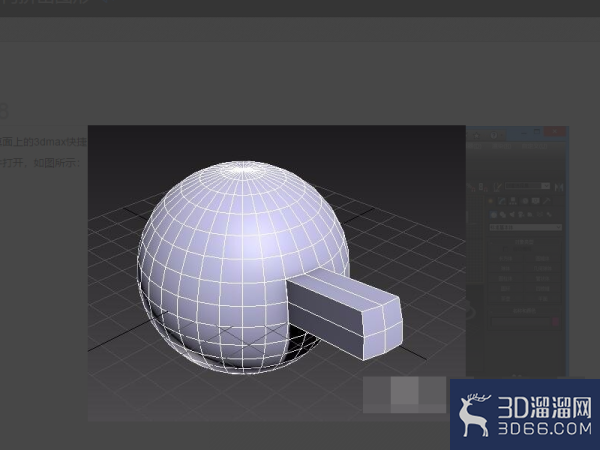Select the Lights category icon

(x=512, y=215)
